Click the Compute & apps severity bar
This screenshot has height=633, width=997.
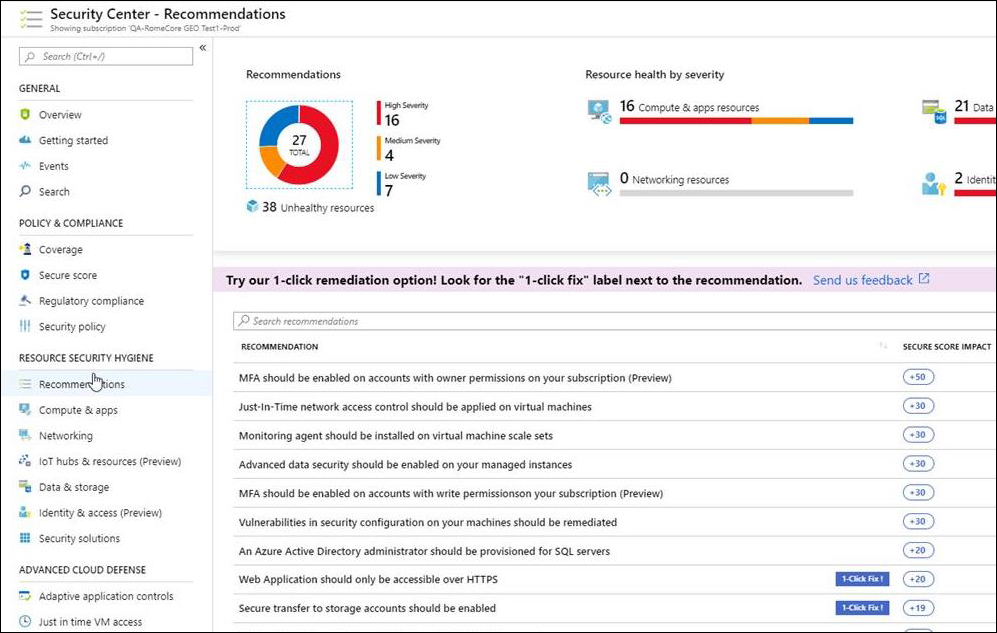click(x=736, y=121)
